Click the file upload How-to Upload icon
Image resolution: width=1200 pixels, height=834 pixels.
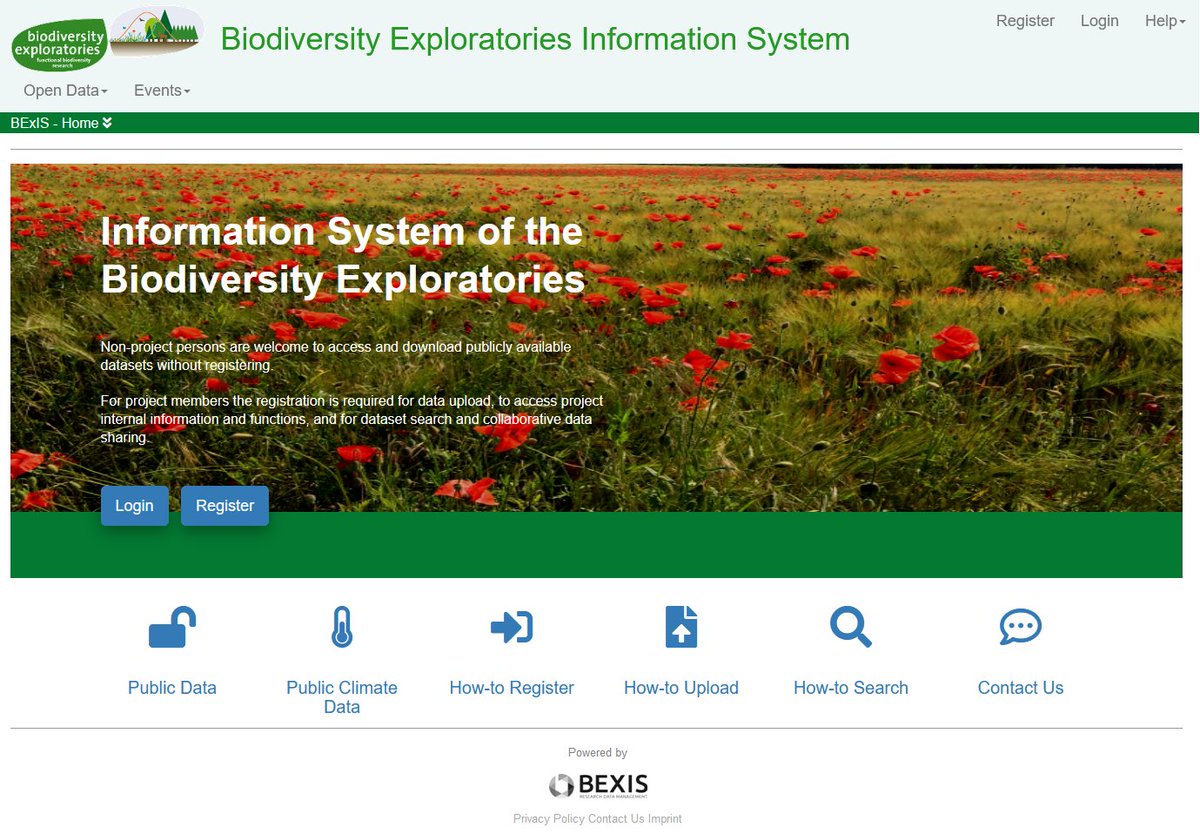pyautogui.click(x=681, y=627)
